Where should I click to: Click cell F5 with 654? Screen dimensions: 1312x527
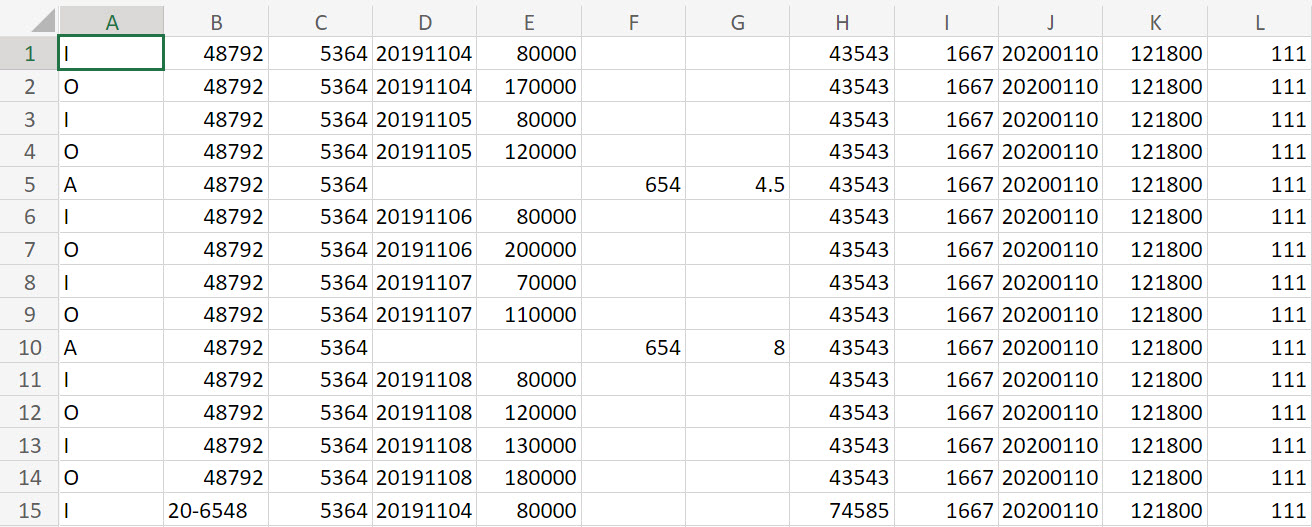(x=633, y=184)
